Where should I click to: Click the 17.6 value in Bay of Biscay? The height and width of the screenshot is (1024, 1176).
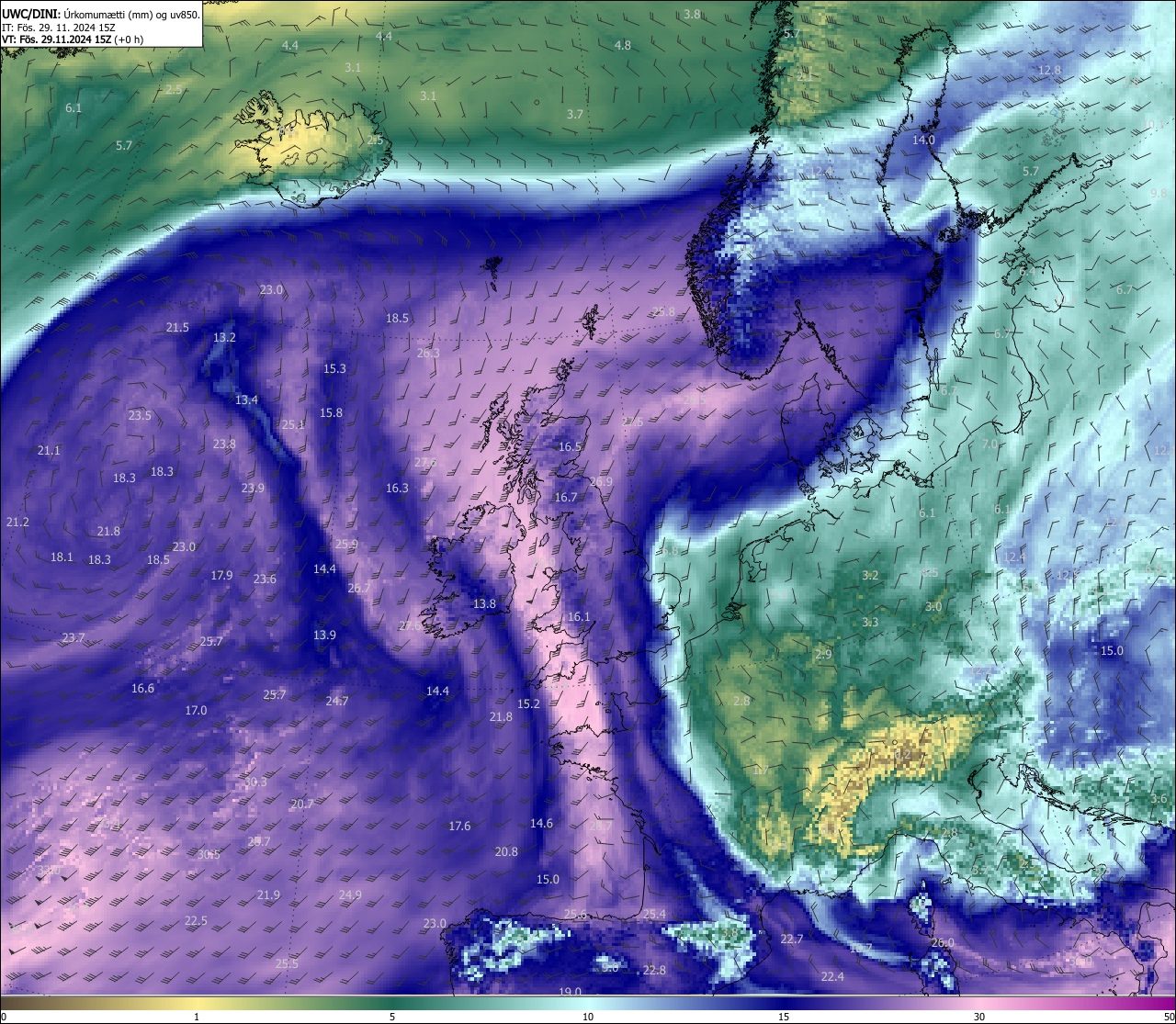pos(459,826)
